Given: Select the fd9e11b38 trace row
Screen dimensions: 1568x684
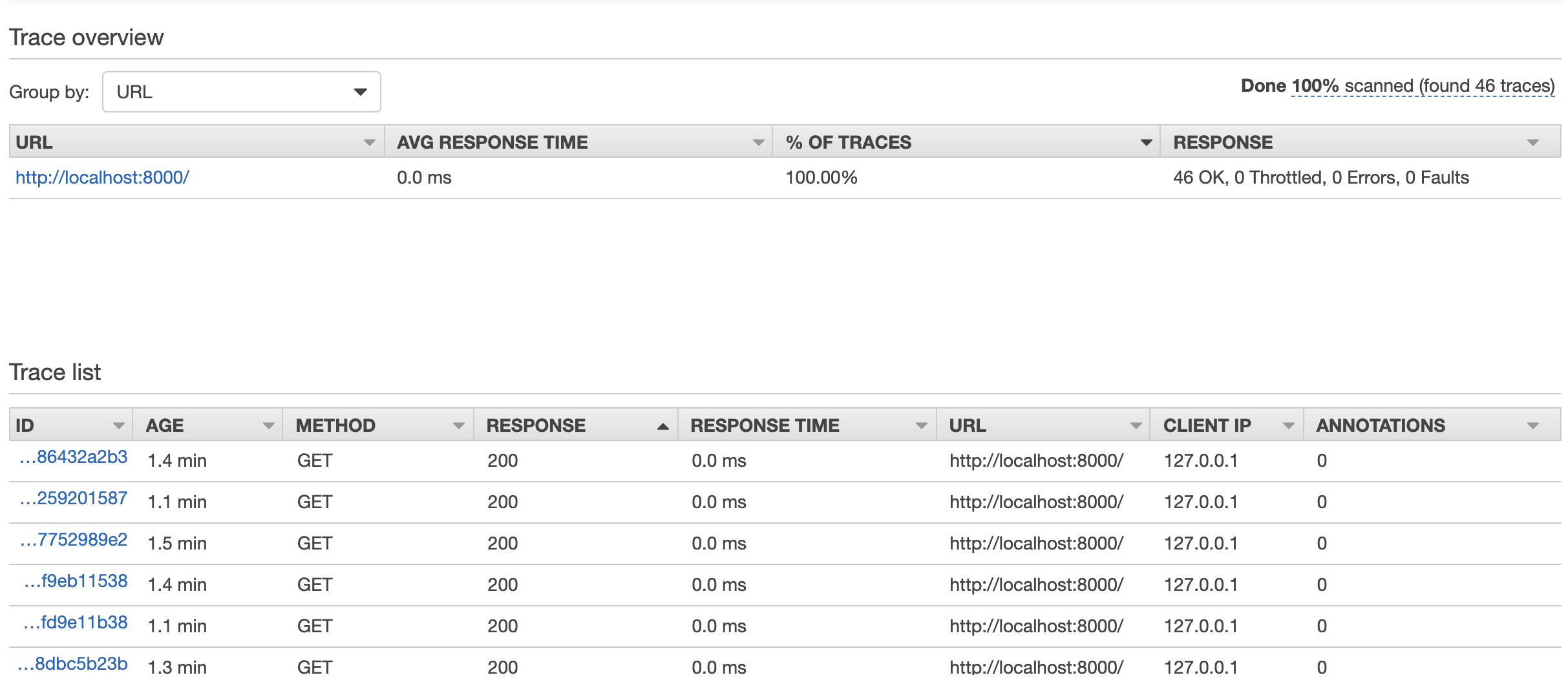Looking at the screenshot, I should (76, 623).
